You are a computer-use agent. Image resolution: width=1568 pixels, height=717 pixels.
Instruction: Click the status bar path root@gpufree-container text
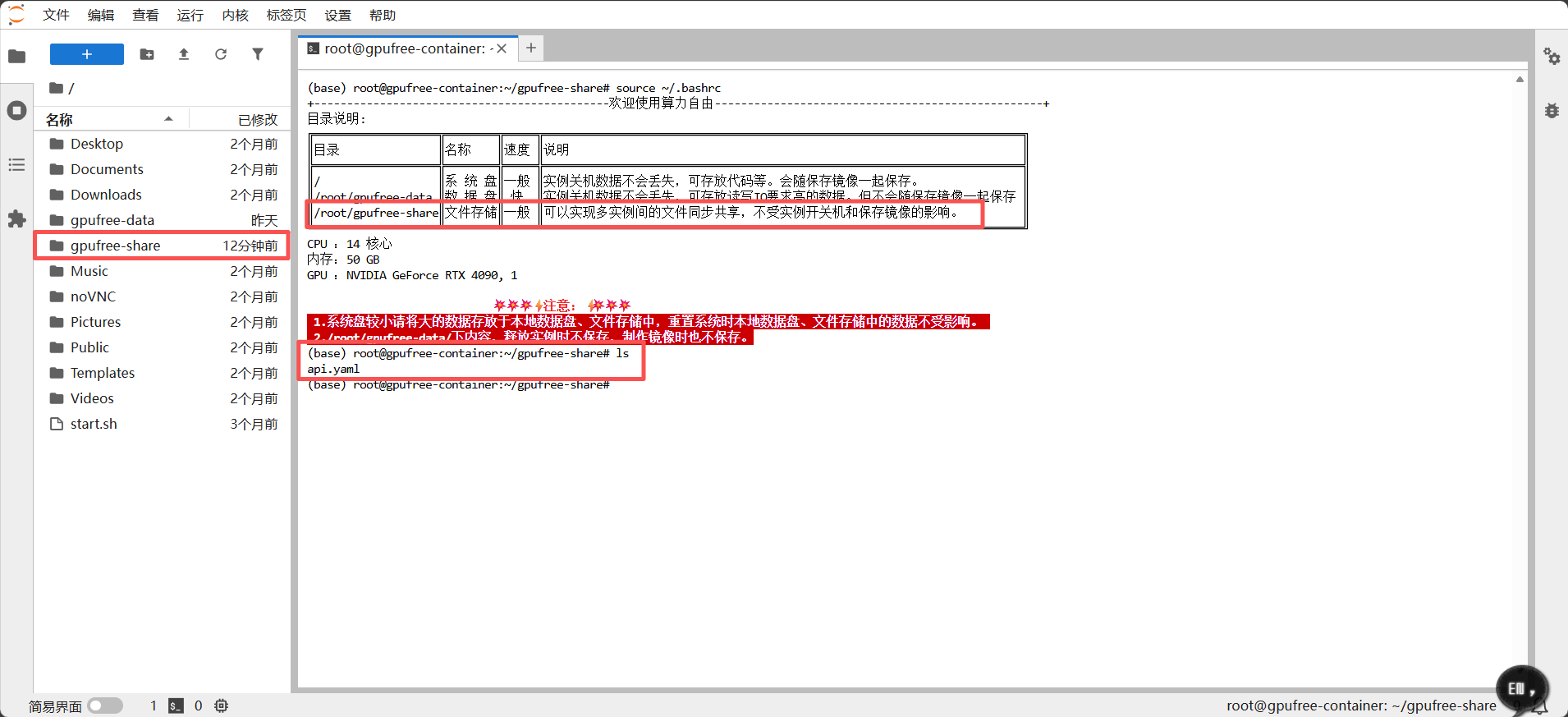click(x=1361, y=706)
